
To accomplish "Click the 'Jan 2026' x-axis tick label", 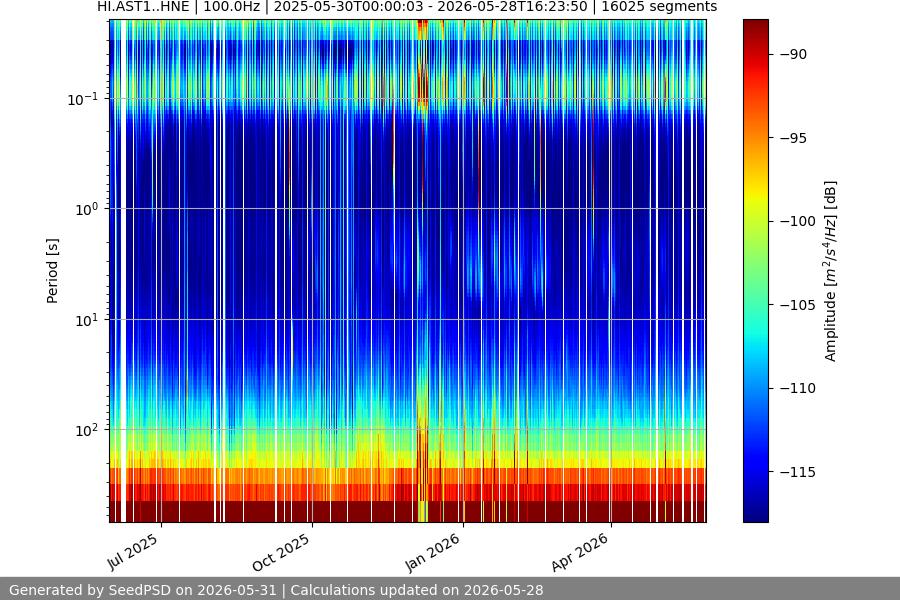I will pyautogui.click(x=433, y=552).
